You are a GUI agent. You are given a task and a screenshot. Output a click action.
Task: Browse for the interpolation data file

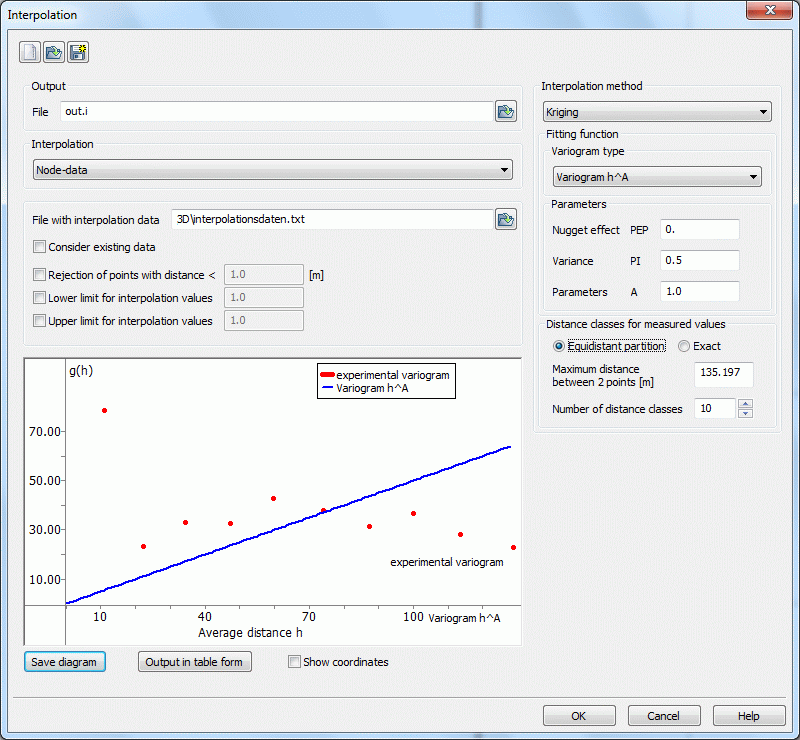tap(506, 220)
